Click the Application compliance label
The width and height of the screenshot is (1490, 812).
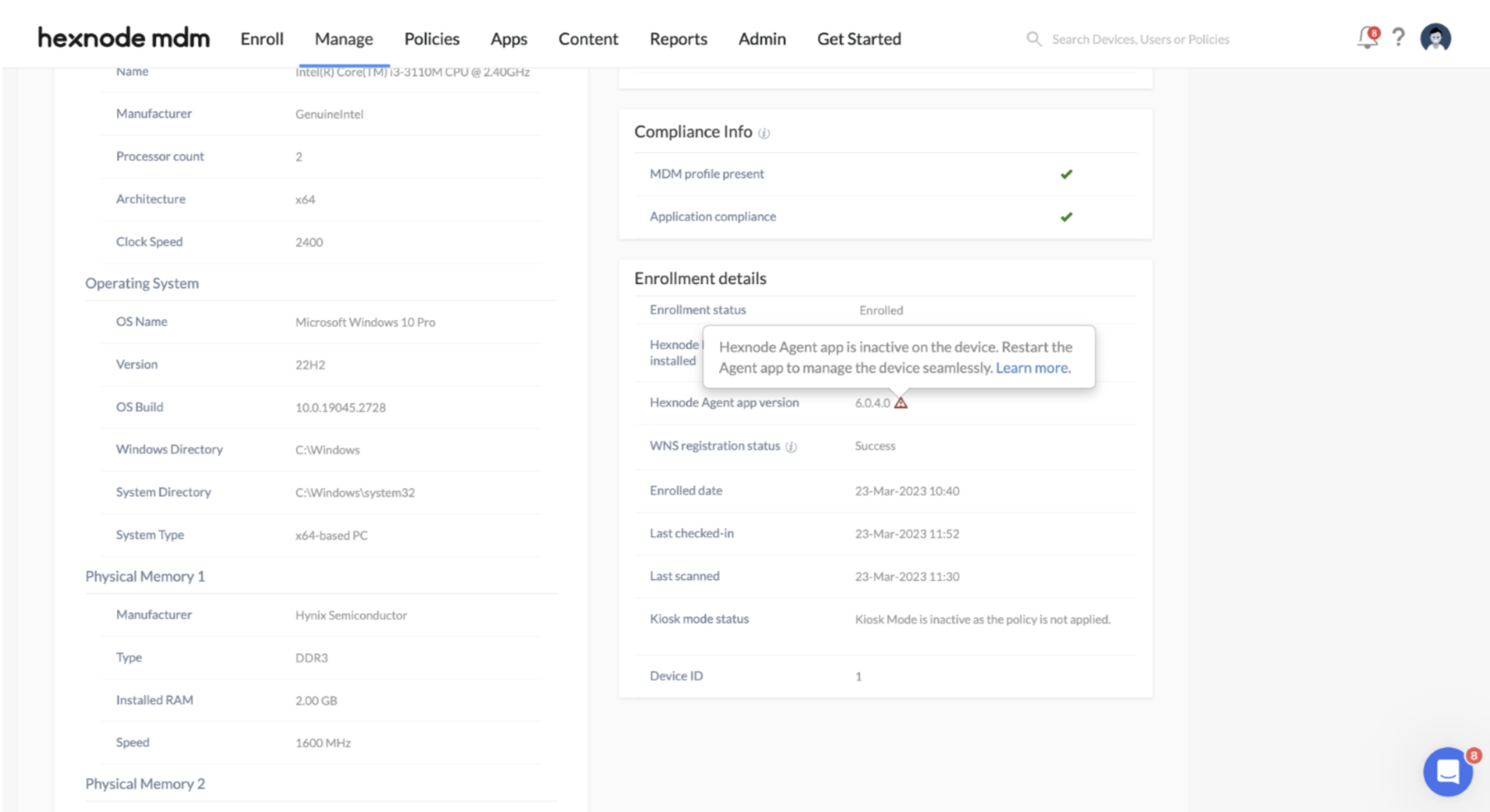click(x=712, y=217)
